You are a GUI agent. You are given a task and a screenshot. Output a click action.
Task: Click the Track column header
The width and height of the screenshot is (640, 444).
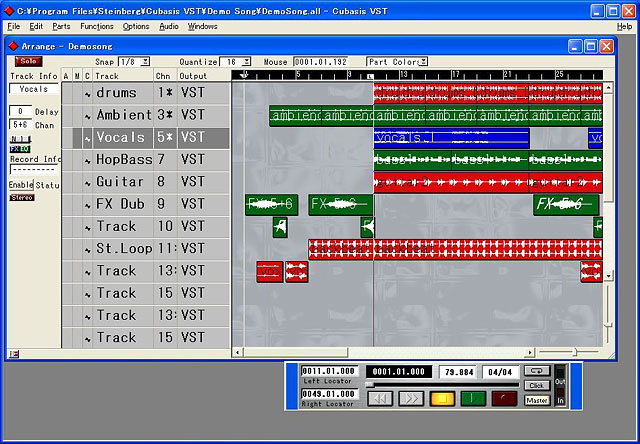pyautogui.click(x=123, y=76)
